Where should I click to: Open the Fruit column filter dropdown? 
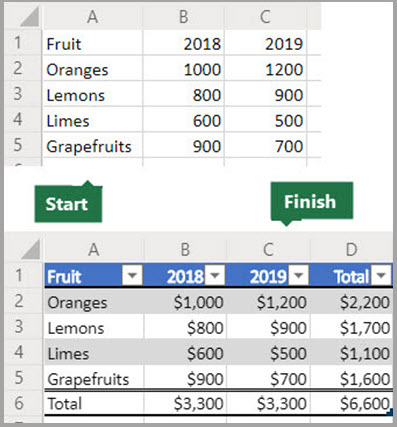pyautogui.click(x=132, y=275)
